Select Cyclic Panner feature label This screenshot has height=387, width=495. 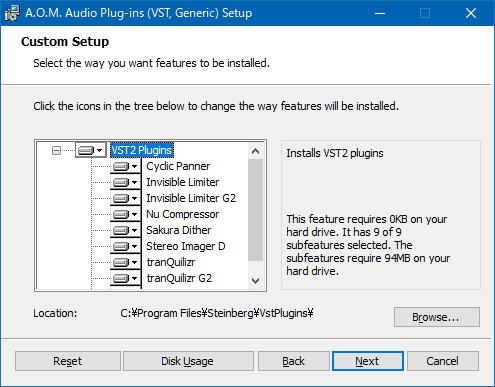(x=178, y=166)
